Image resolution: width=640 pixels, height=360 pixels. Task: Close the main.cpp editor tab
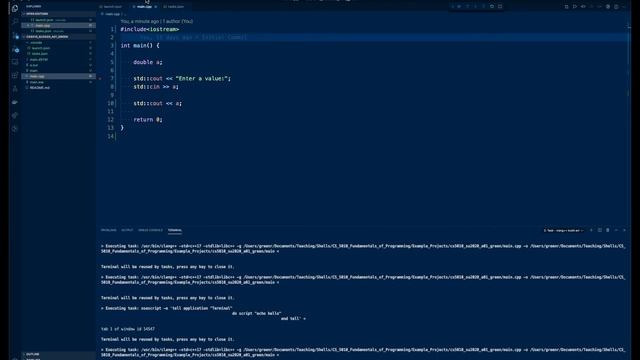156,7
